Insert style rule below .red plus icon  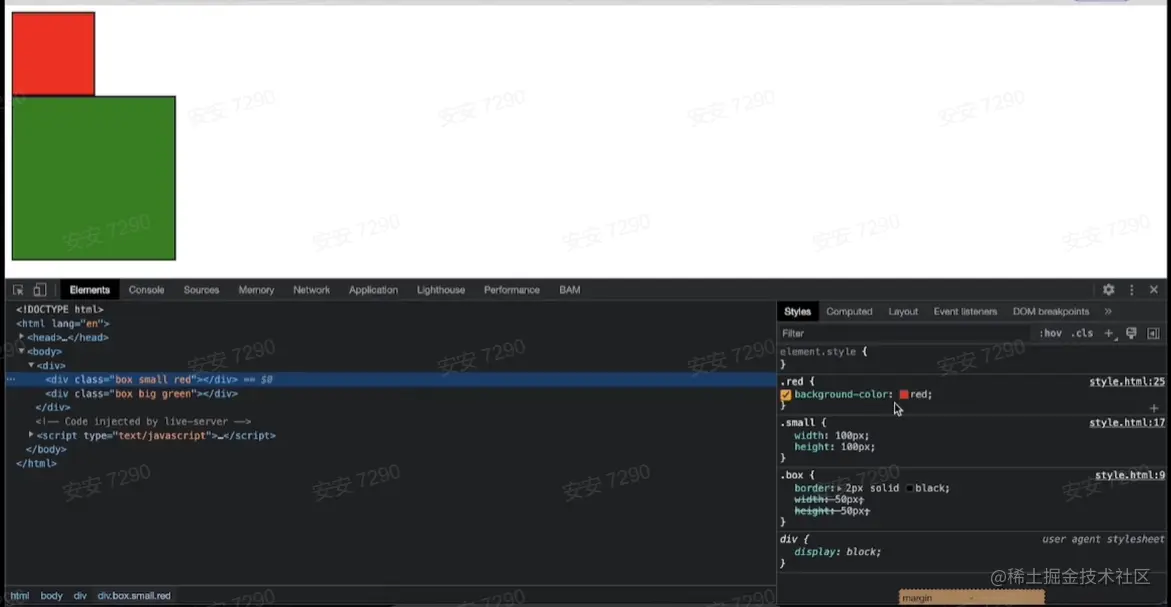point(1154,408)
